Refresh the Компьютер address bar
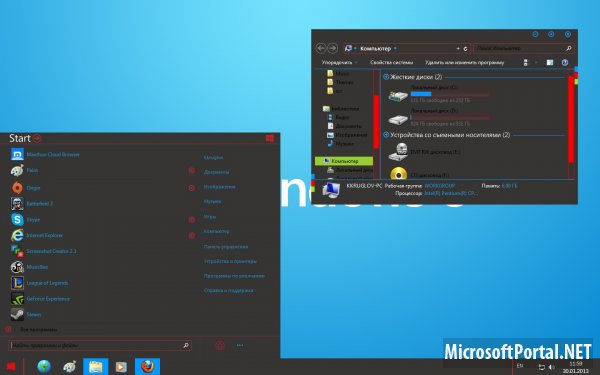600x375 pixels. tap(465, 49)
